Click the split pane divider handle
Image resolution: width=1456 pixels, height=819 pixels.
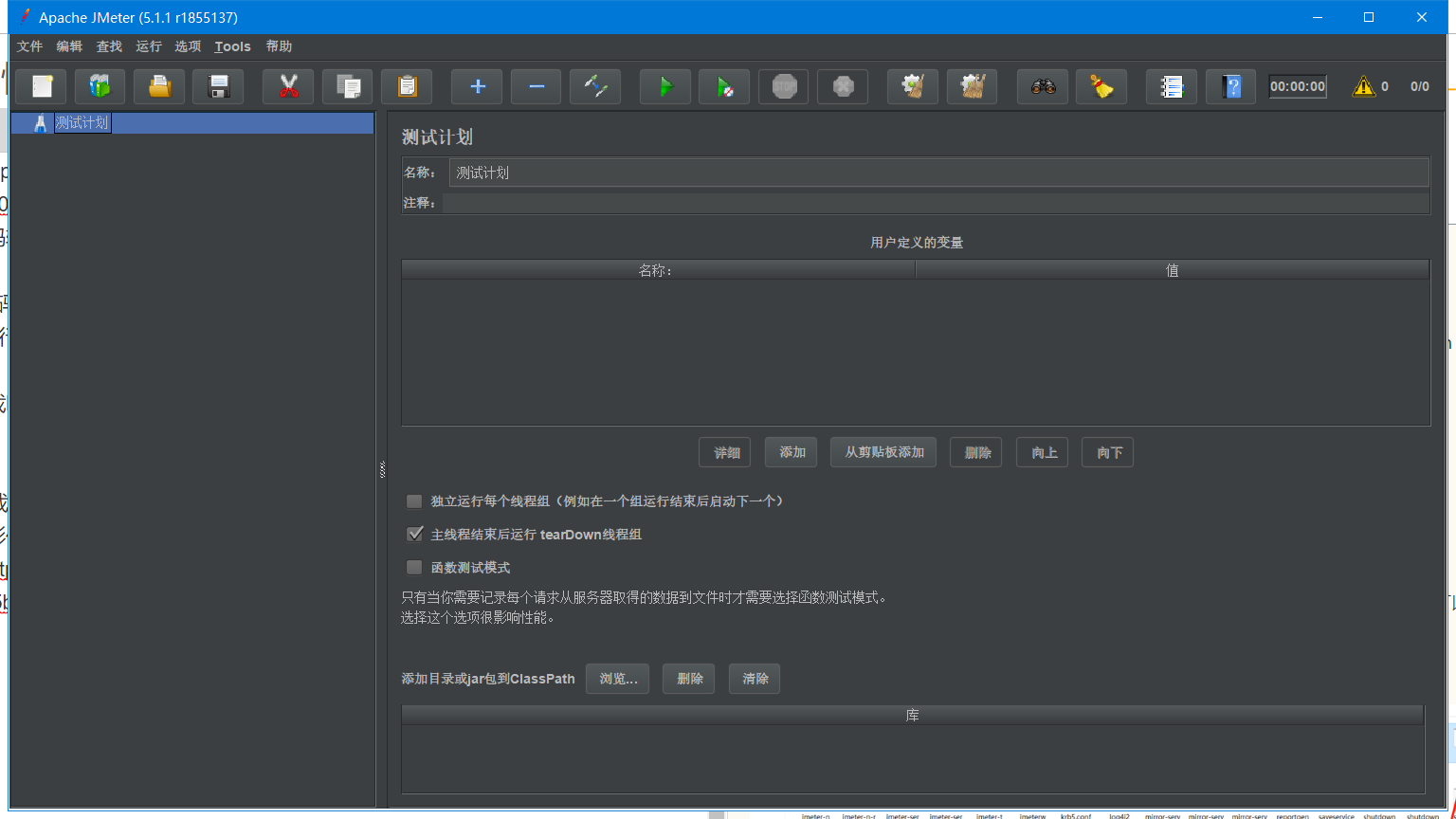coord(382,468)
